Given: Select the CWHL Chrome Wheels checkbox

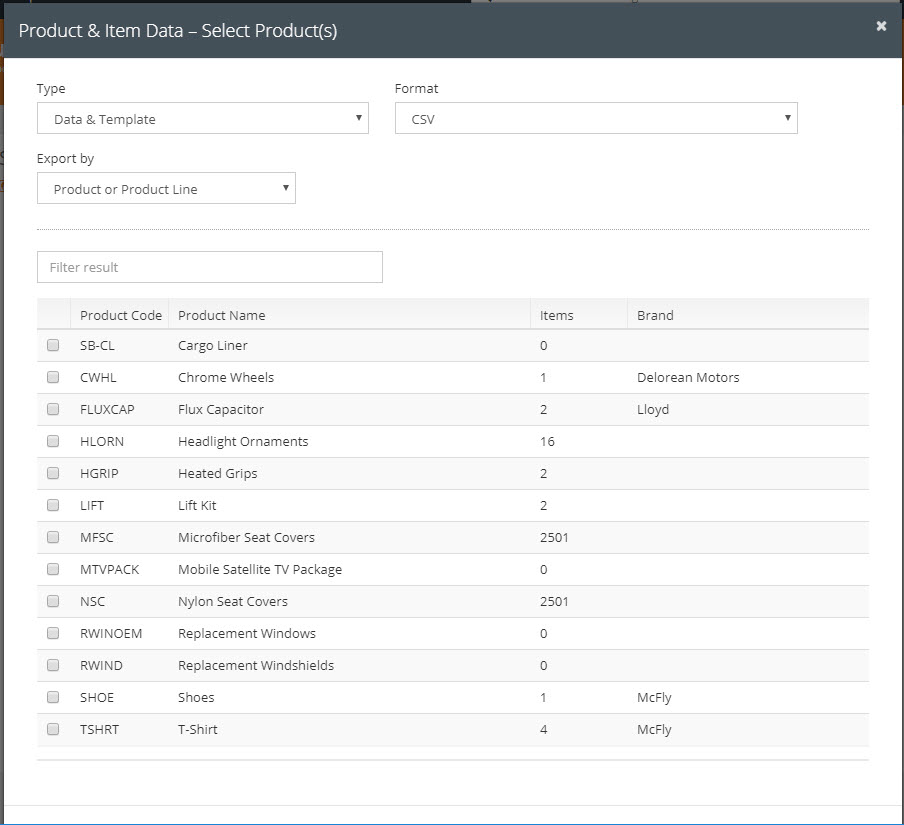Looking at the screenshot, I should 53,377.
